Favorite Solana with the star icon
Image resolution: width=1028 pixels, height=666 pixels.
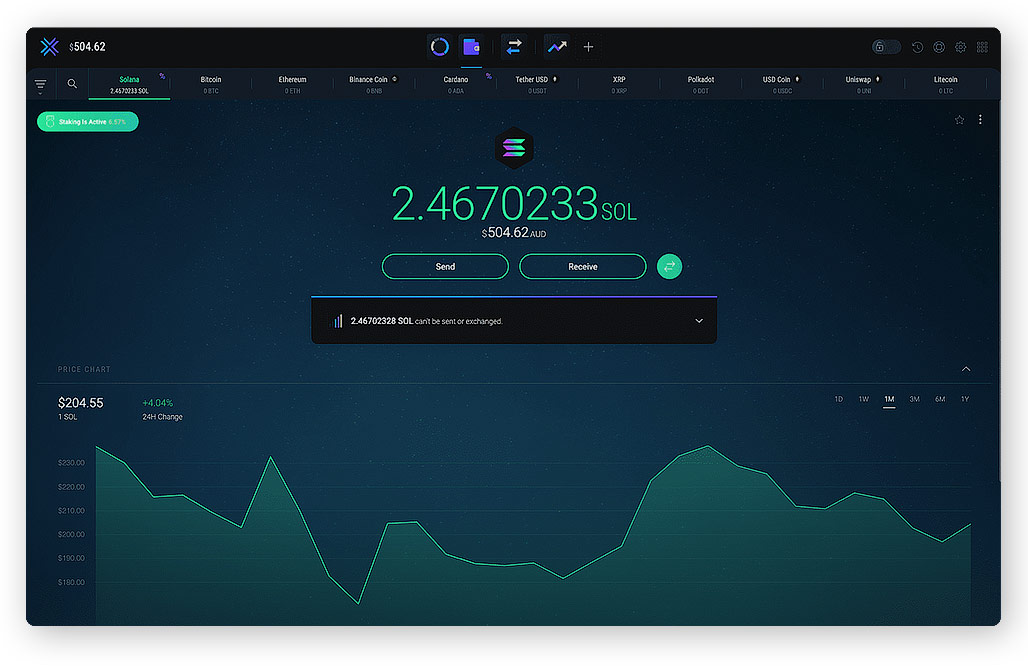(959, 119)
